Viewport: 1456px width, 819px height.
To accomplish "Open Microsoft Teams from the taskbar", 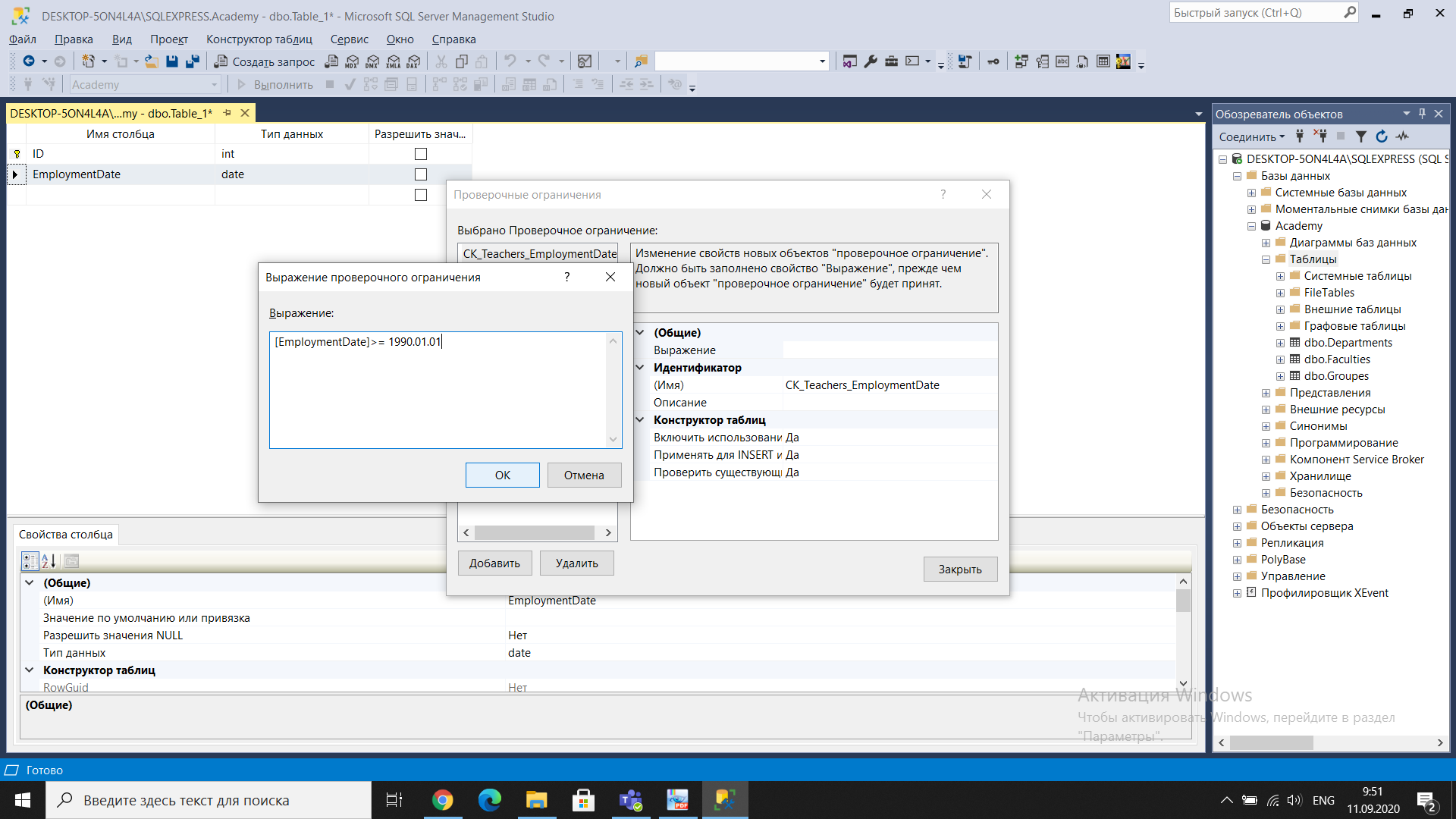I will (x=630, y=800).
